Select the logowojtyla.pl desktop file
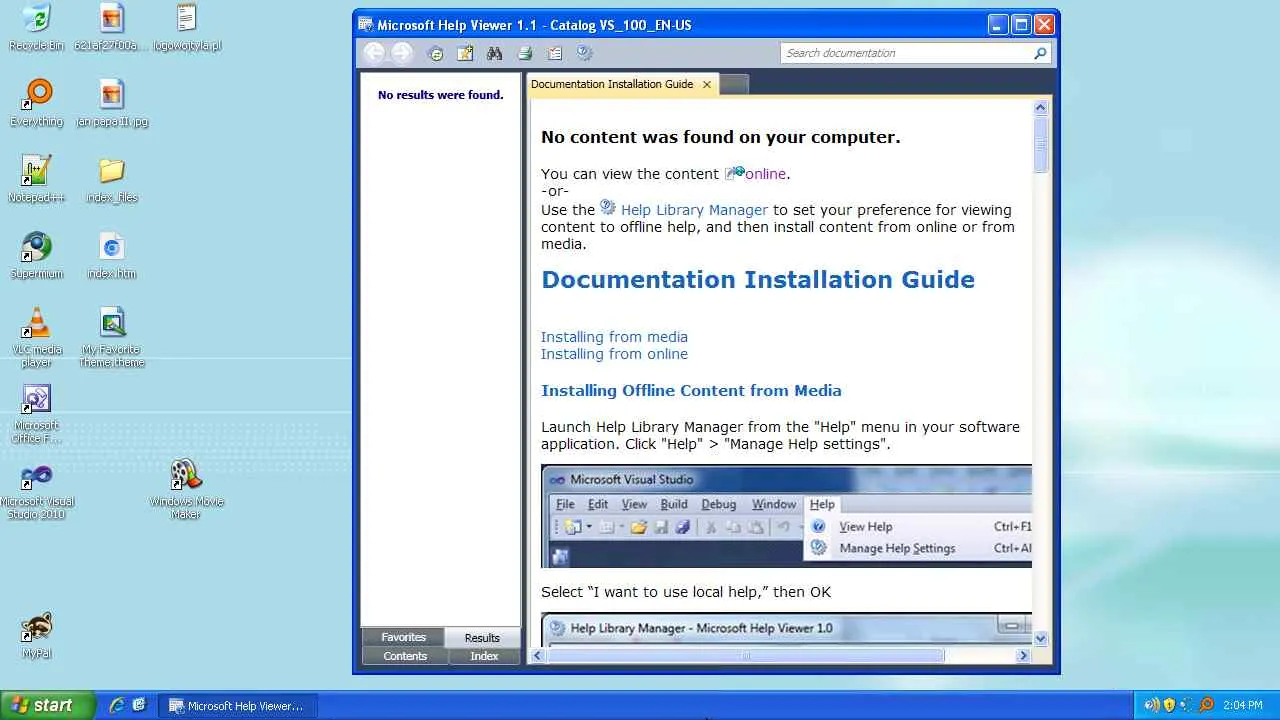Screen dimensions: 1280x720 tap(187, 28)
